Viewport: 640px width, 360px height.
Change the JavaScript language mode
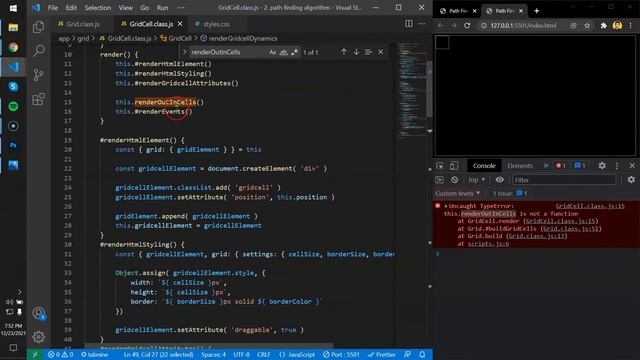pyautogui.click(x=297, y=355)
